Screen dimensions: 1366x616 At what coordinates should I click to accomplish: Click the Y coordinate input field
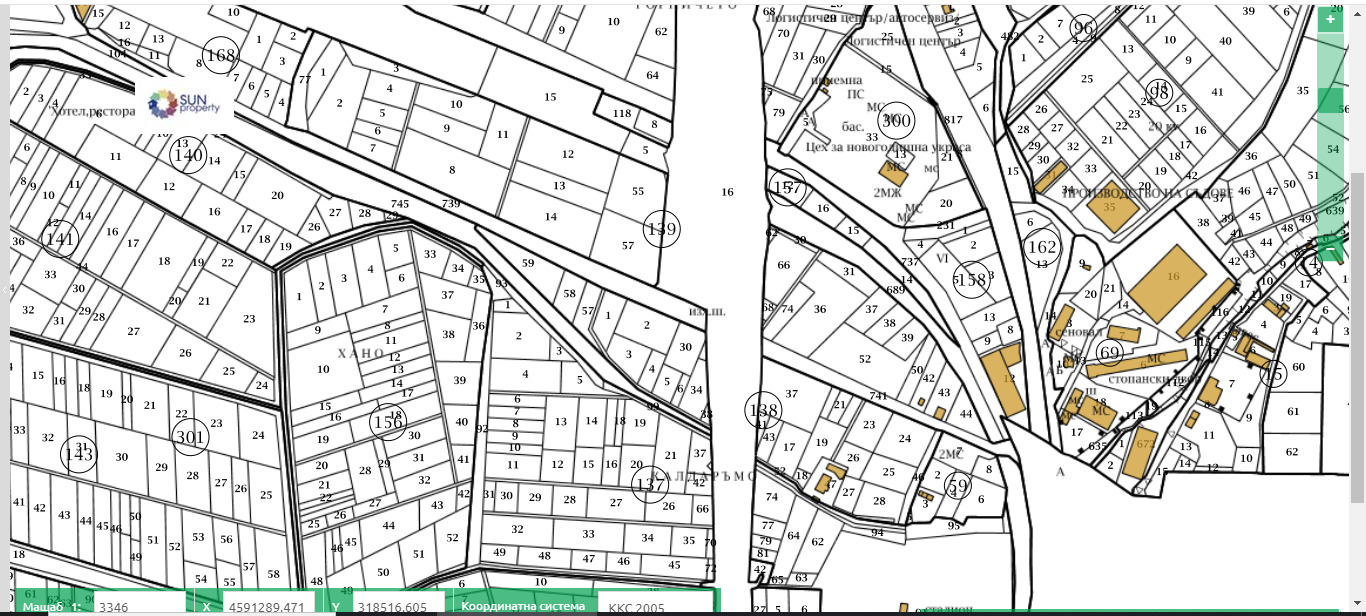coord(398,606)
